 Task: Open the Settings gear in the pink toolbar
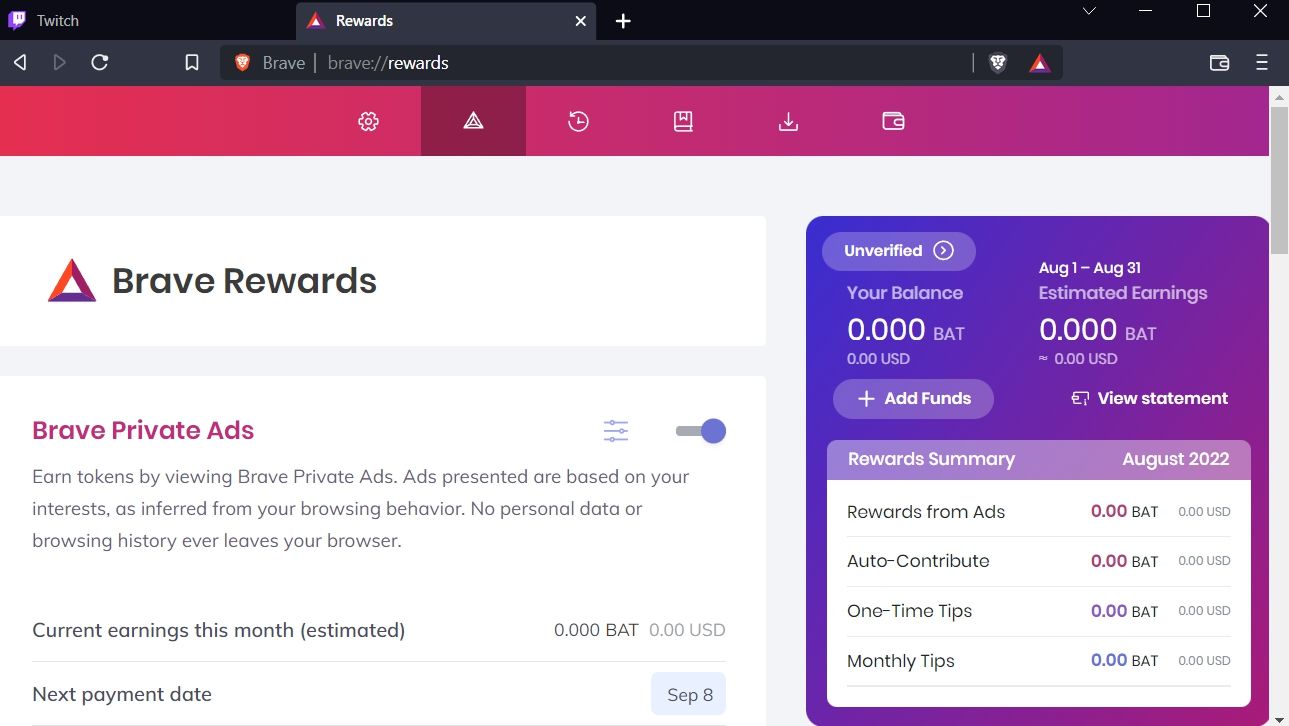(x=368, y=121)
